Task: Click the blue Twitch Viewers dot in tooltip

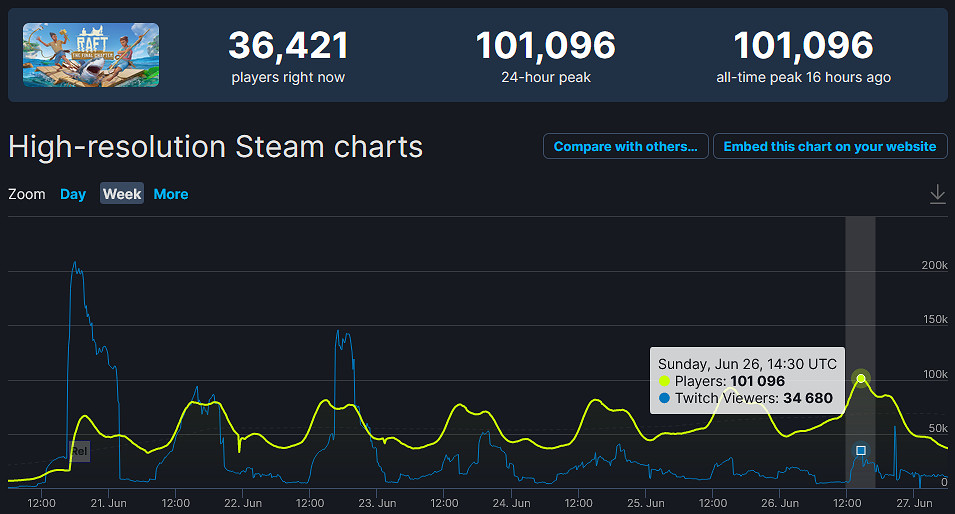Action: pyautogui.click(x=665, y=398)
